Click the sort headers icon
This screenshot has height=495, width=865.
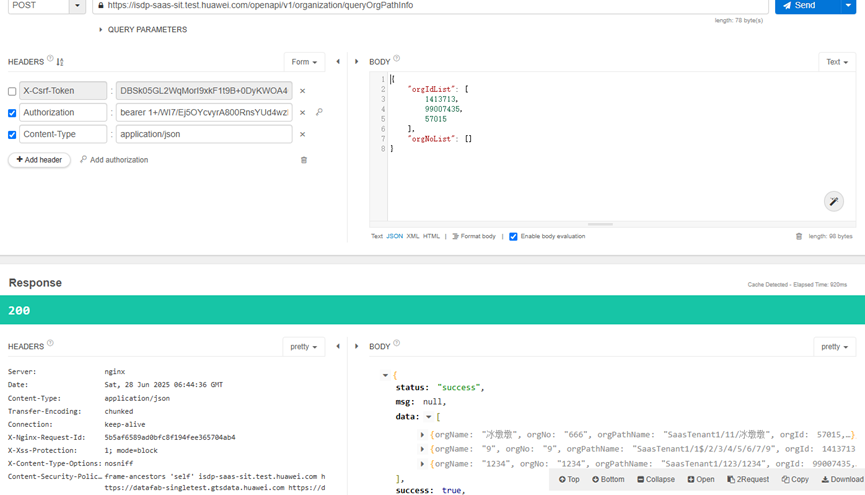pos(60,62)
